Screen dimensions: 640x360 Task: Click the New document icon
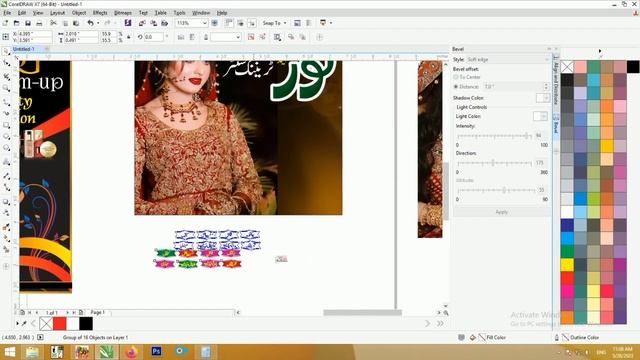click(x=5, y=23)
